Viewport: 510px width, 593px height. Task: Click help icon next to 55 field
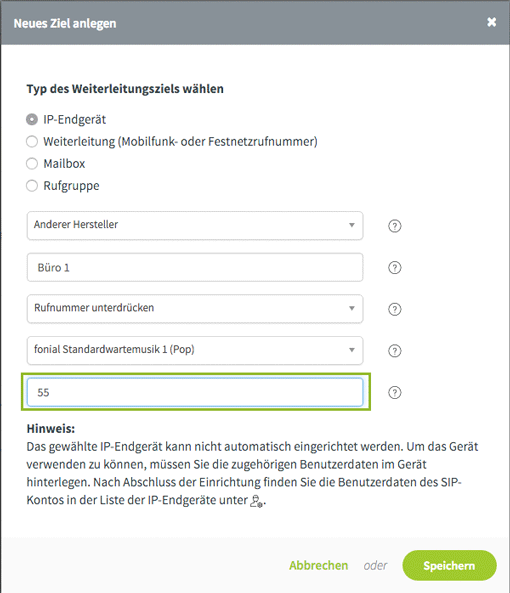tap(394, 393)
